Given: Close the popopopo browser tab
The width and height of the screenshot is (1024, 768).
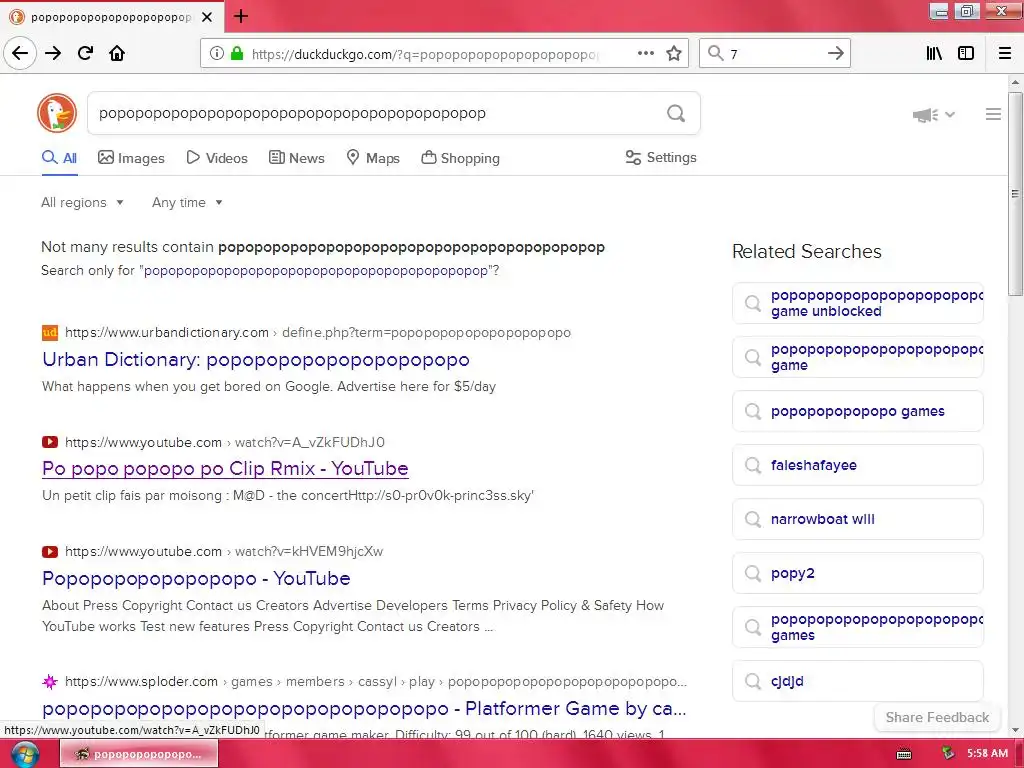Looking at the screenshot, I should pos(207,17).
